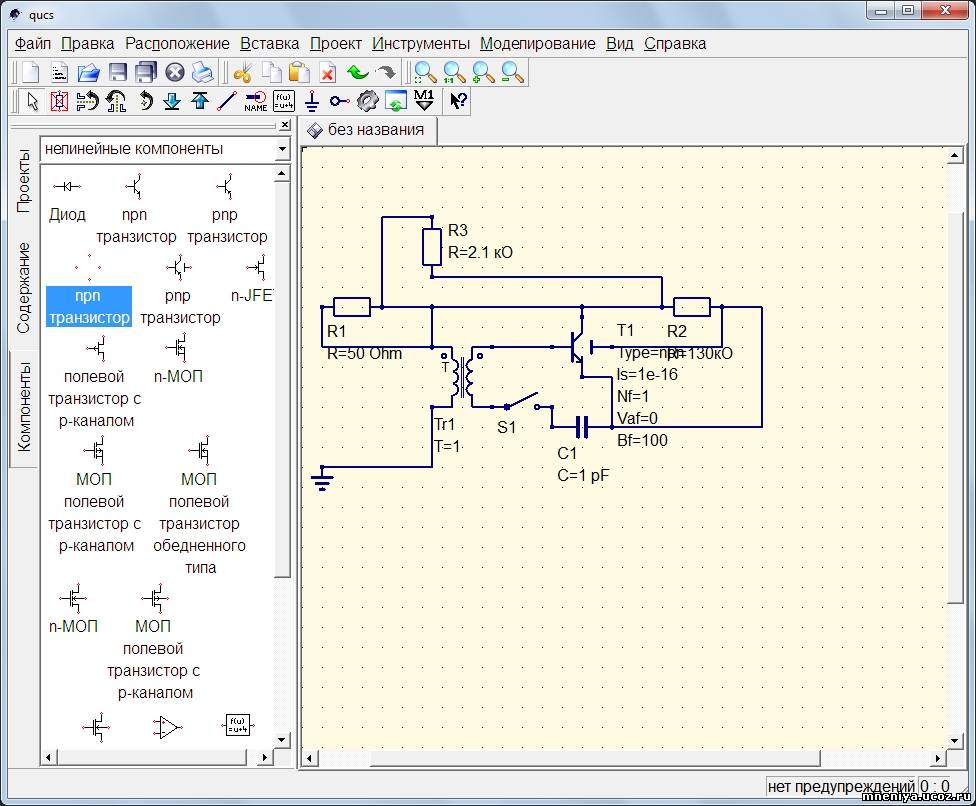Save the current schematic
This screenshot has width=976, height=806.
(118, 73)
